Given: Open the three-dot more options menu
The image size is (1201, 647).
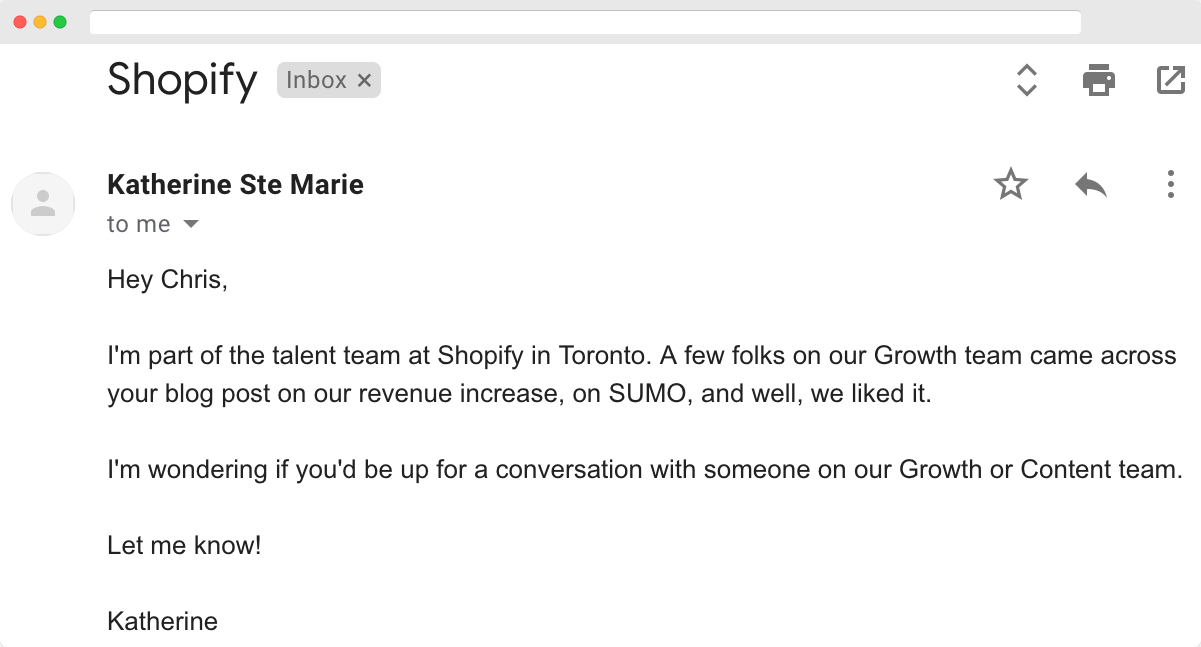Looking at the screenshot, I should pyautogui.click(x=1170, y=184).
